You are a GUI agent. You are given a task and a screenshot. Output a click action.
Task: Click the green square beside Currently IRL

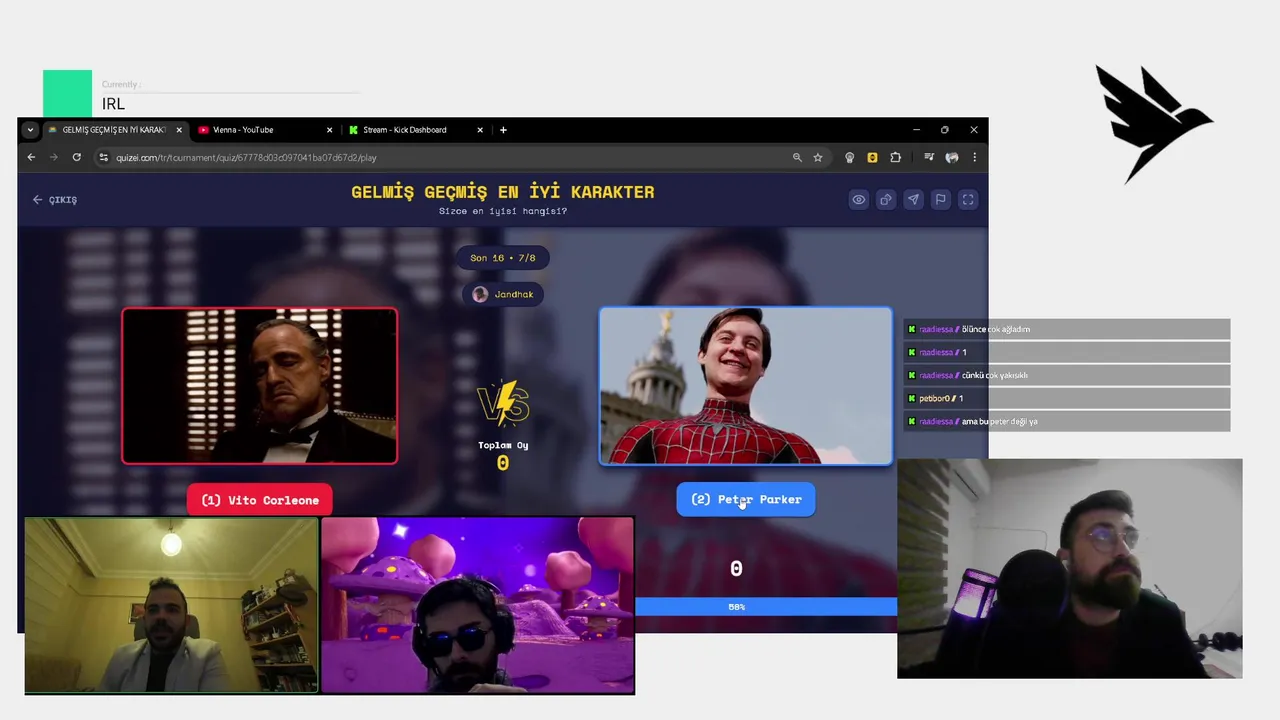[67, 94]
